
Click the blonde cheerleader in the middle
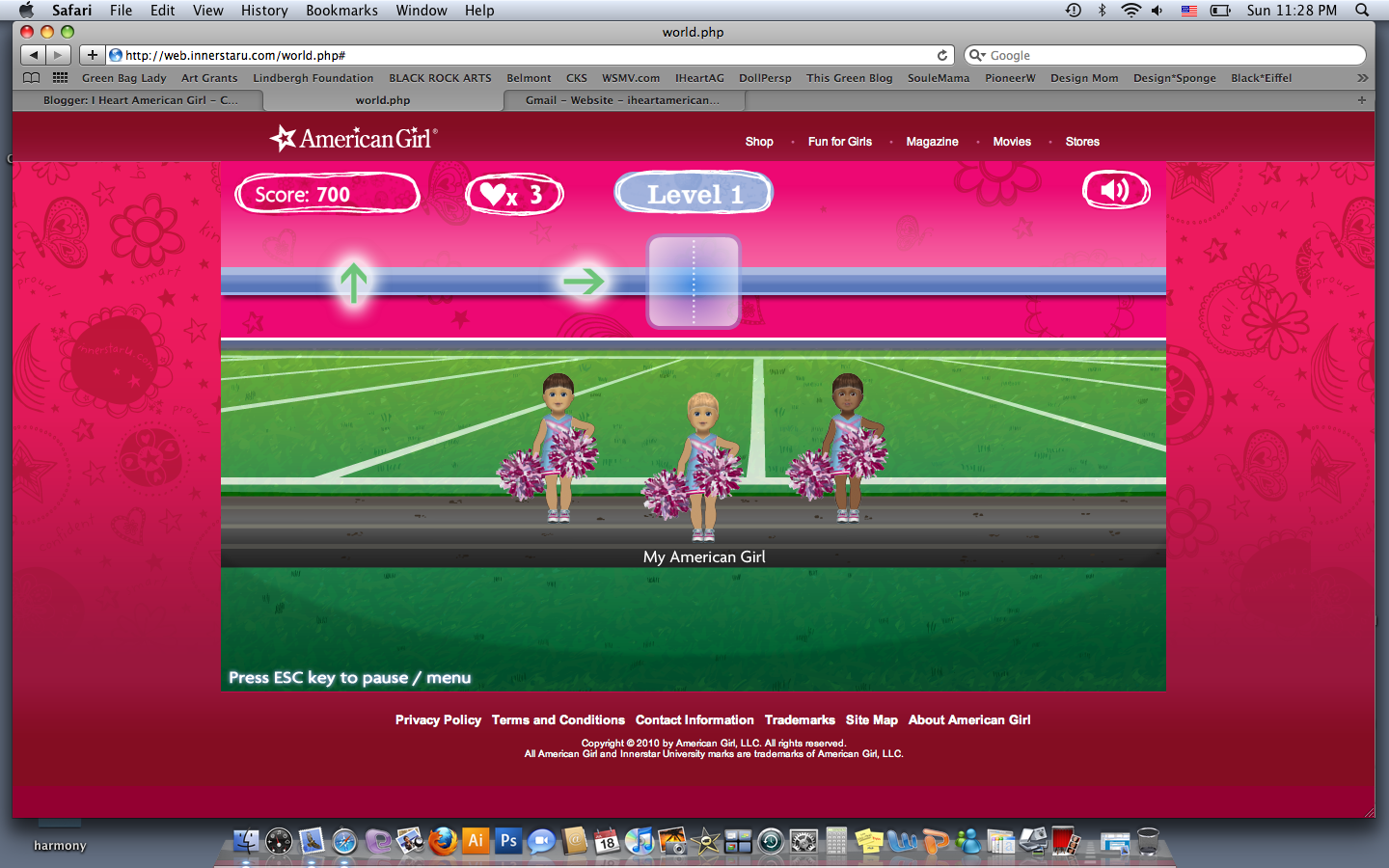[x=702, y=466]
